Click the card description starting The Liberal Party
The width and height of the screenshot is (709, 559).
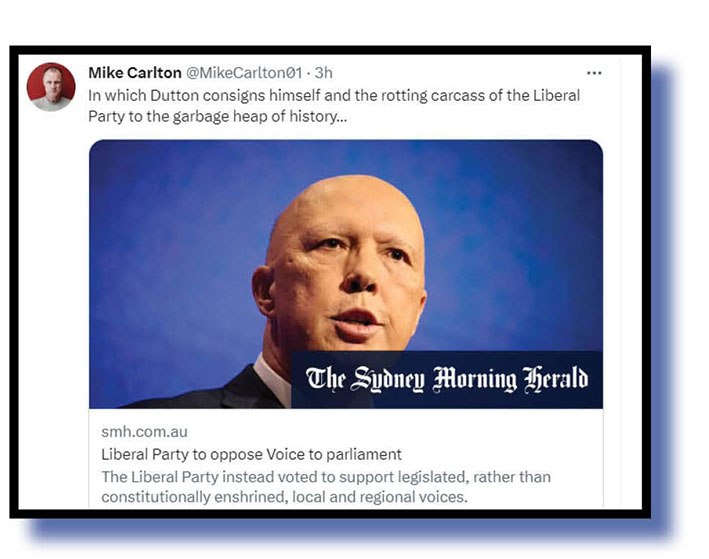326,487
